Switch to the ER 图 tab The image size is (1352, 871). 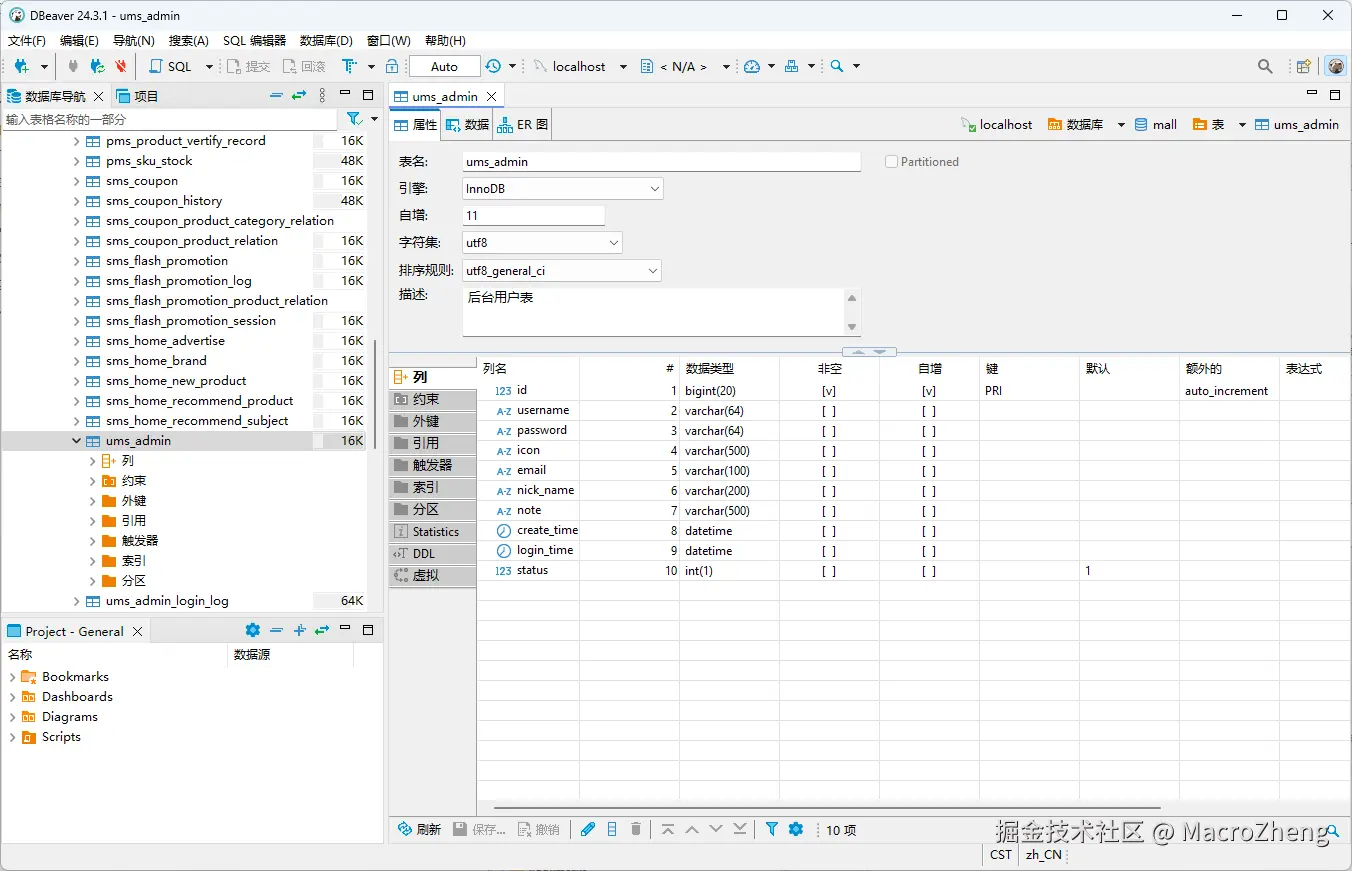pyautogui.click(x=522, y=125)
